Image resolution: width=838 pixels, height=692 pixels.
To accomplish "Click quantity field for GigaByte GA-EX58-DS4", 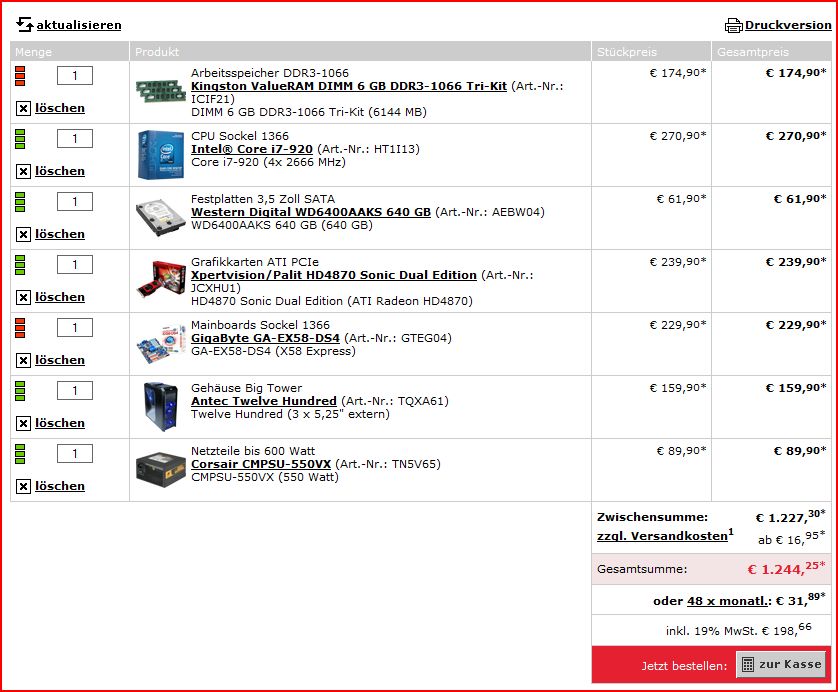I will 75,328.
